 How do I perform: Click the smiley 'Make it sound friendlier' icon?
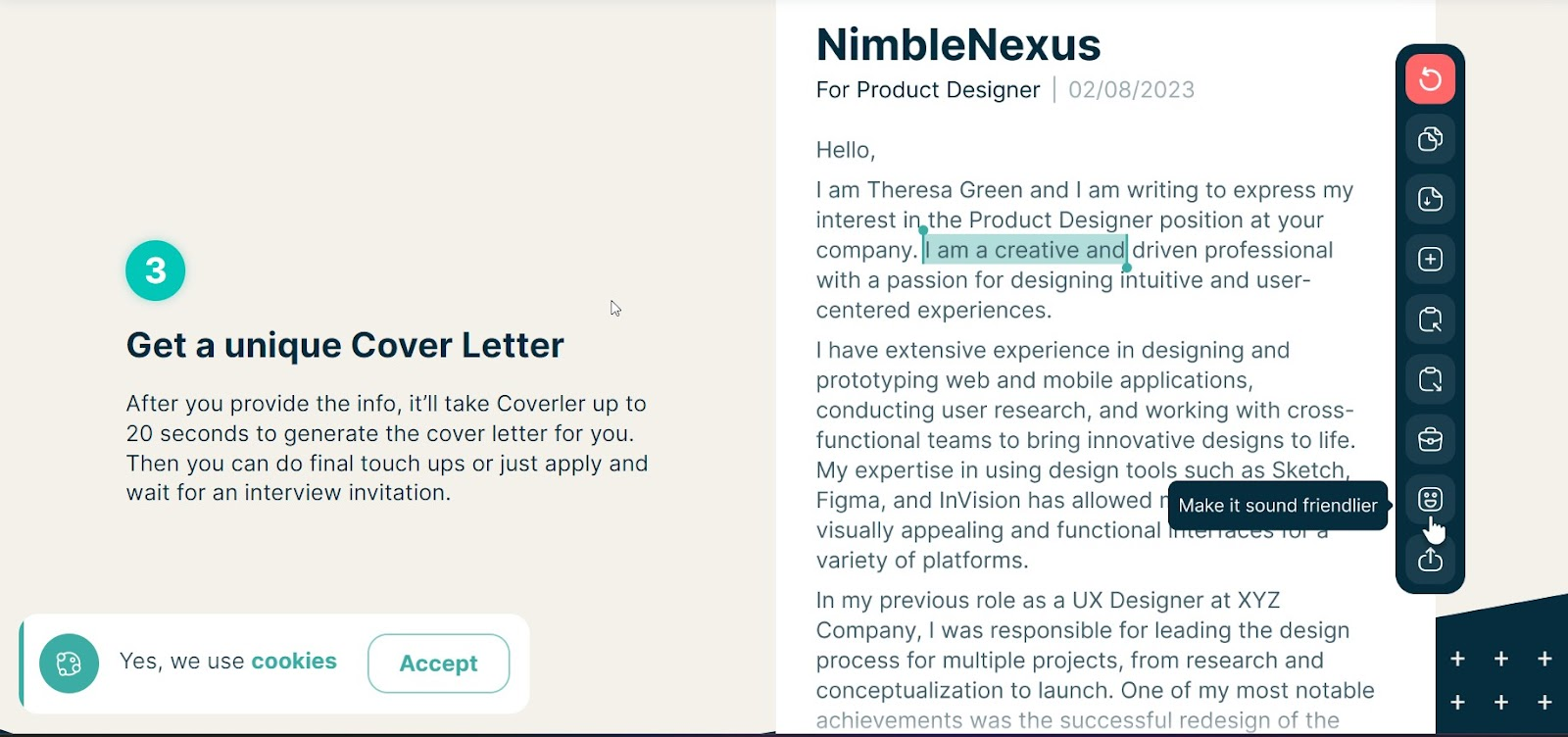point(1430,500)
